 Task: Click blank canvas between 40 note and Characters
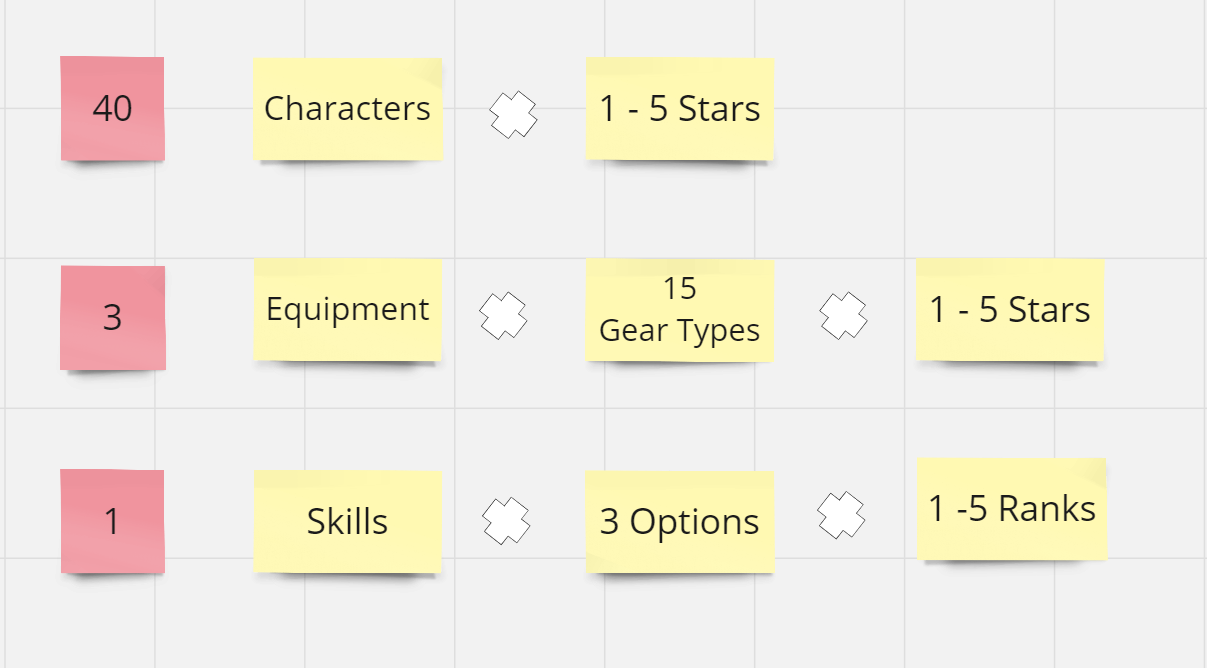click(x=209, y=109)
